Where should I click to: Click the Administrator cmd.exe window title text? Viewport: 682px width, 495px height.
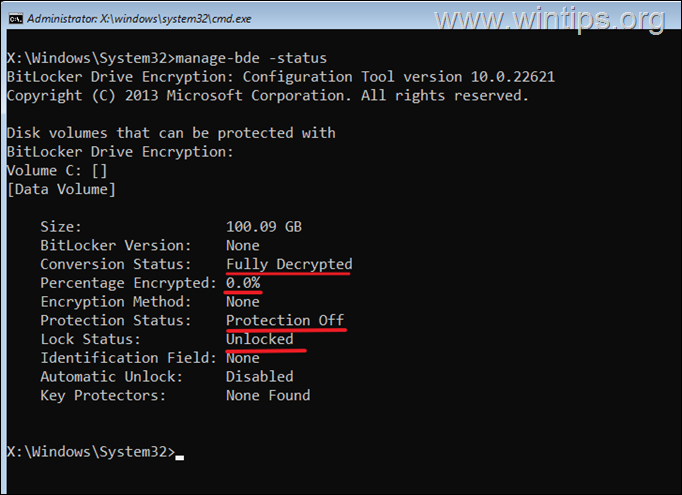click(x=139, y=19)
